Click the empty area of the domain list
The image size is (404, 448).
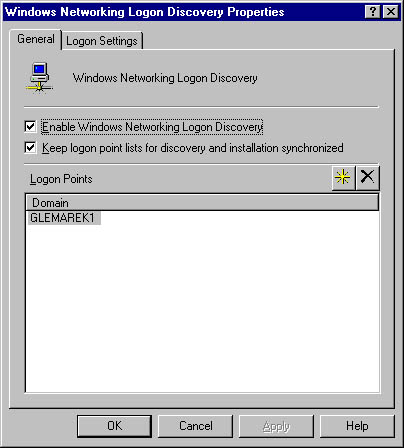[202, 307]
